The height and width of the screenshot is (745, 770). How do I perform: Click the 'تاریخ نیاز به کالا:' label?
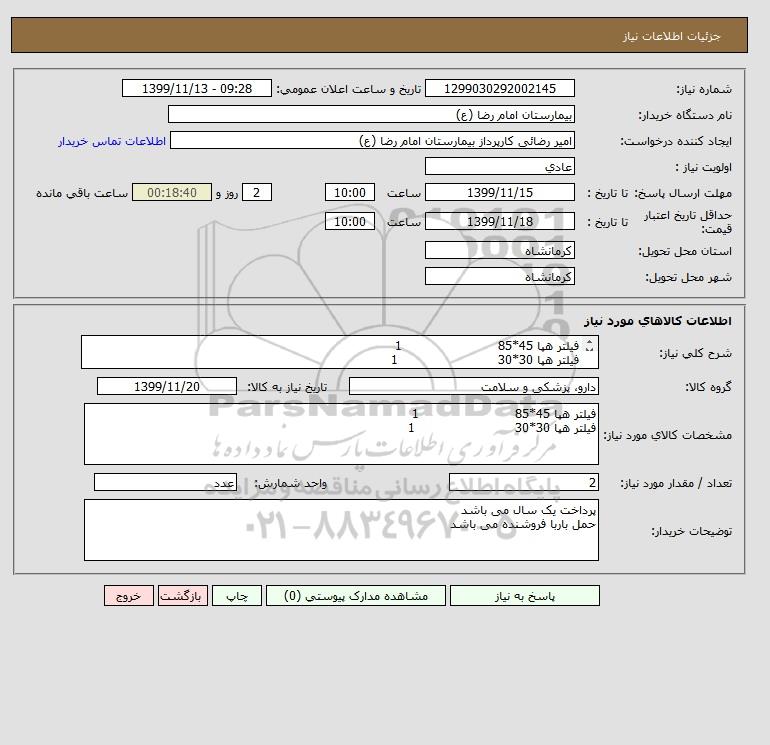pyautogui.click(x=287, y=387)
